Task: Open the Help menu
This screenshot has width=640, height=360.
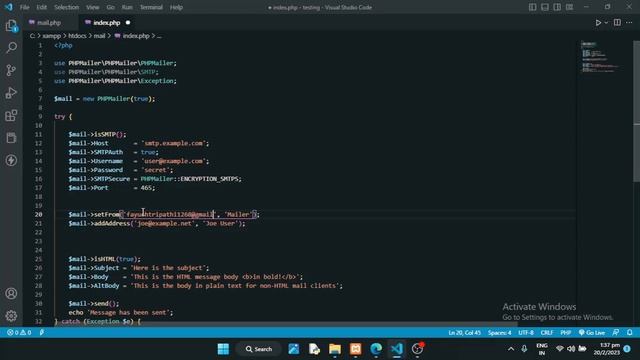Action: pyautogui.click(x=176, y=7)
